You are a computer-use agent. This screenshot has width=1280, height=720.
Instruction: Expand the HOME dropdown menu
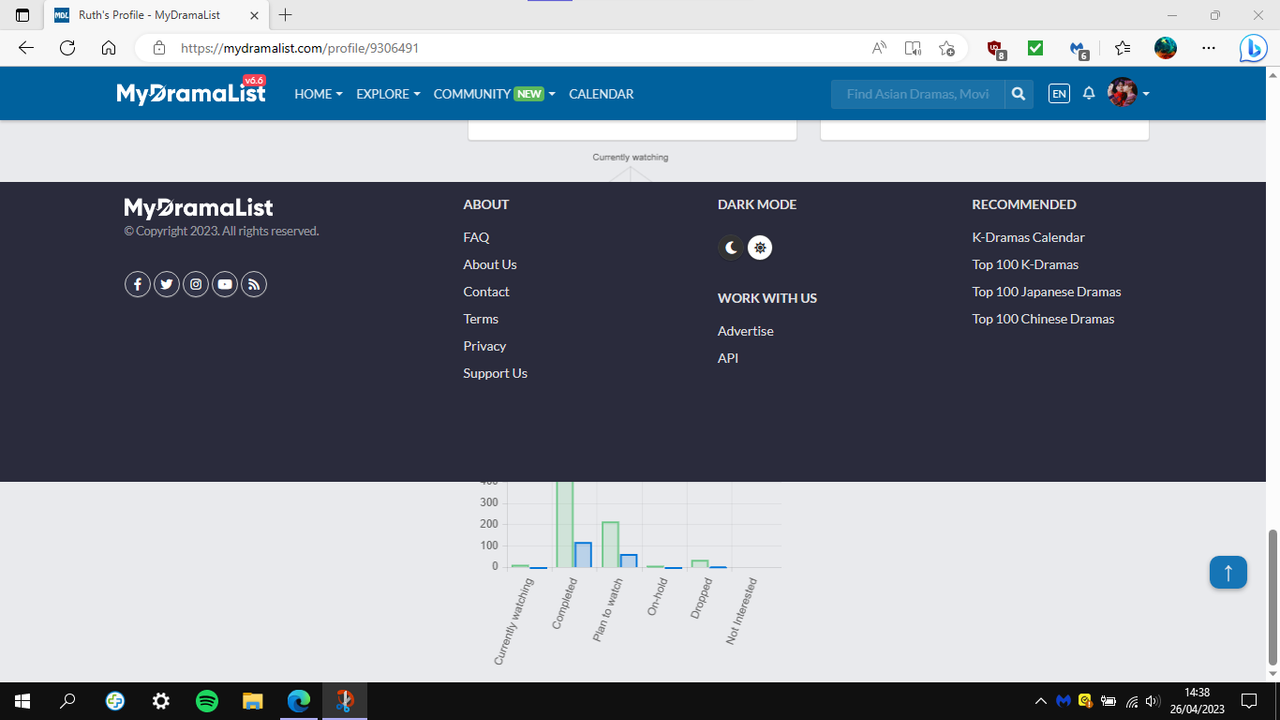pyautogui.click(x=318, y=94)
